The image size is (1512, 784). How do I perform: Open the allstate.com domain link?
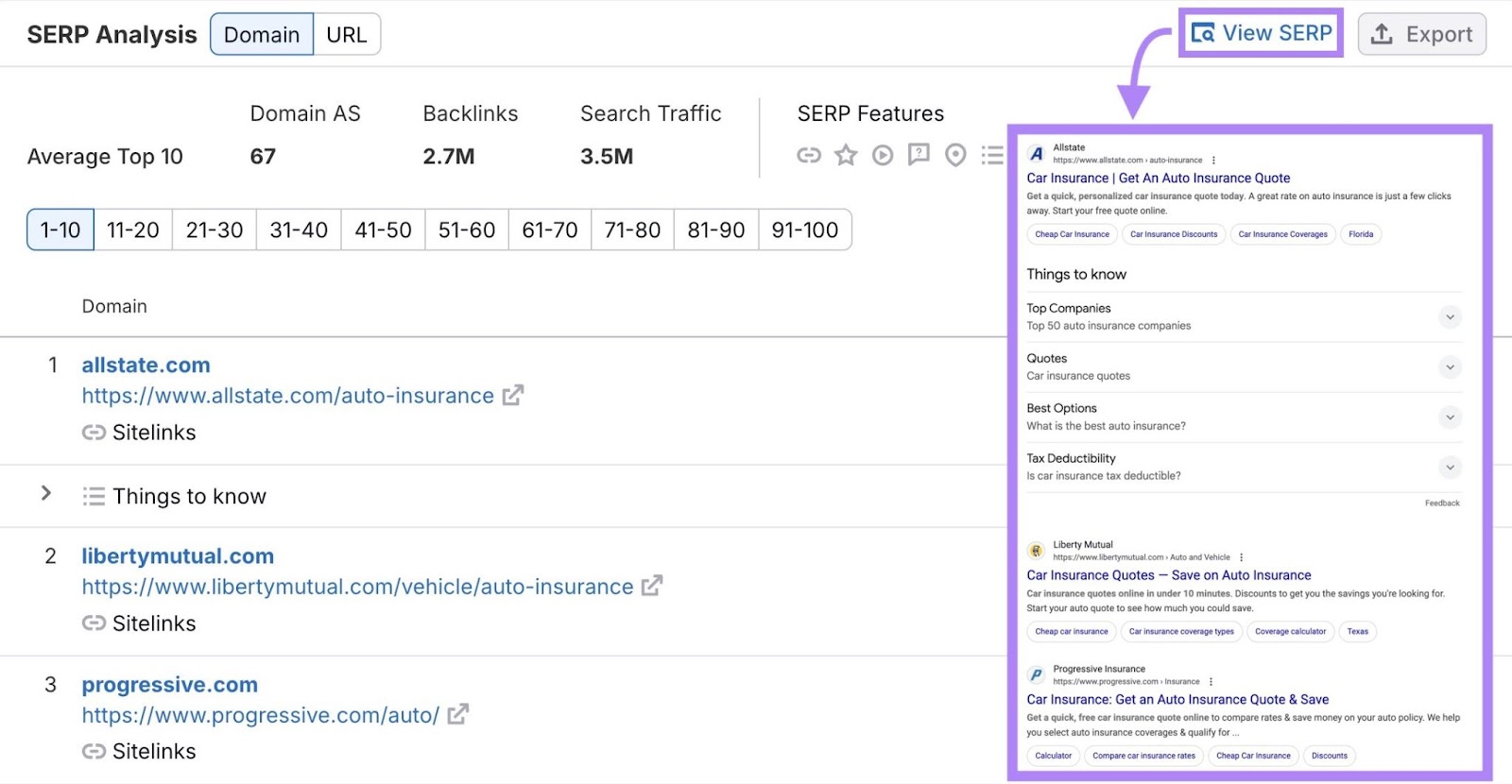click(146, 366)
